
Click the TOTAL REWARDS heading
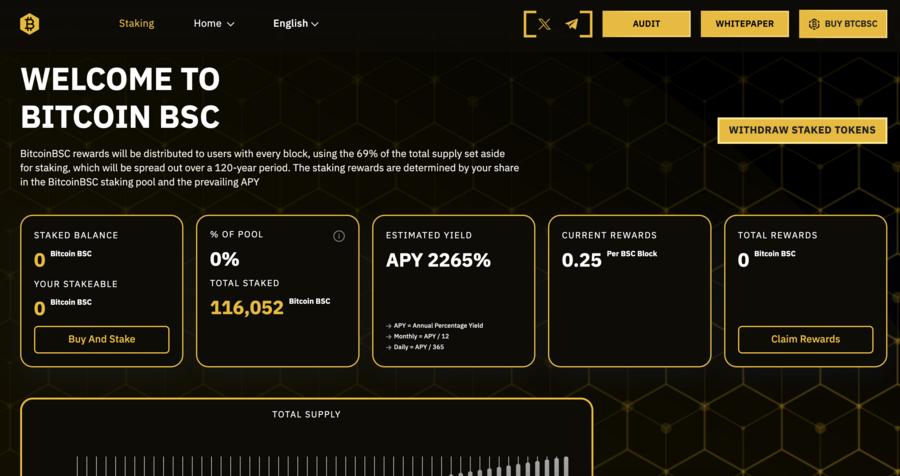click(777, 235)
